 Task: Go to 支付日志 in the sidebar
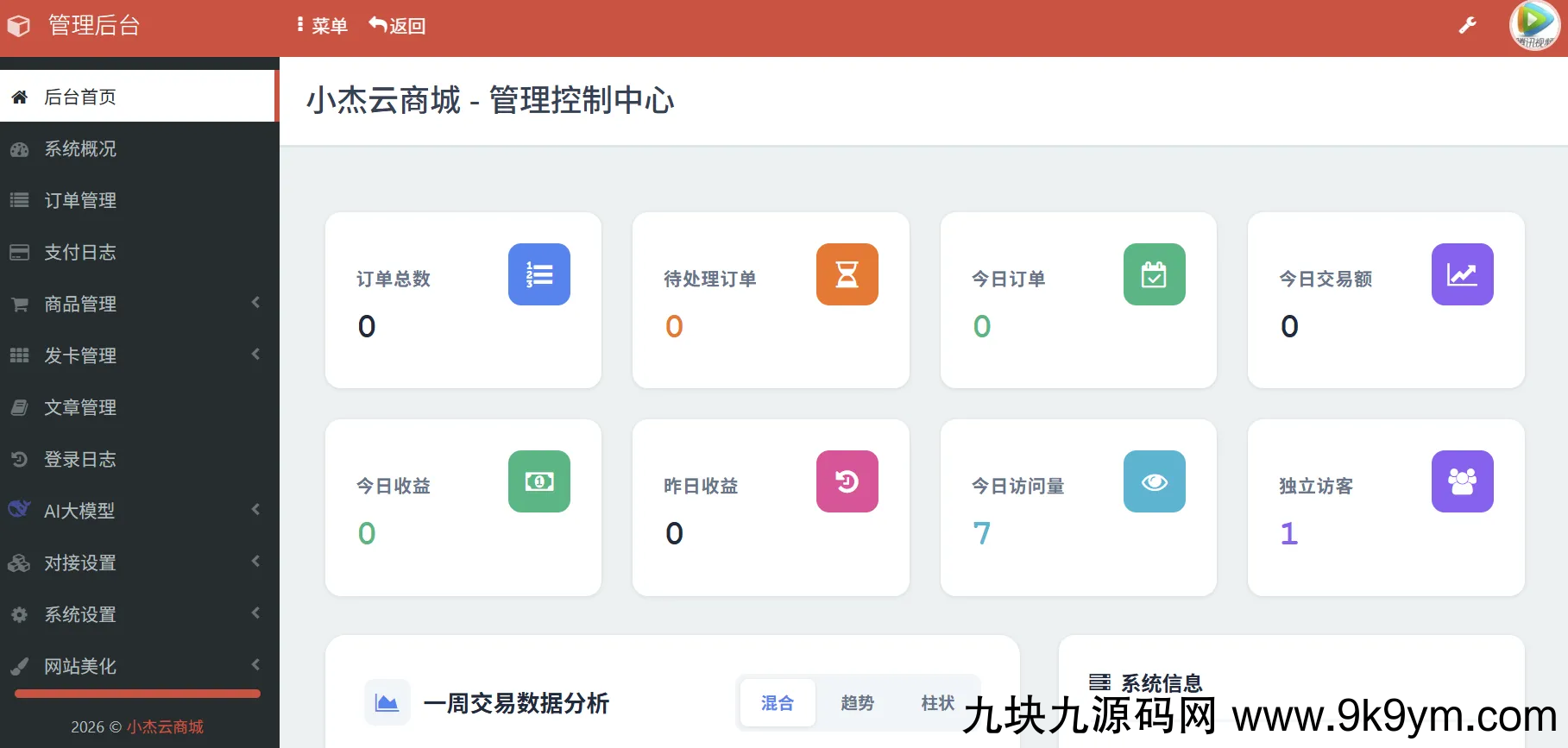(x=80, y=252)
